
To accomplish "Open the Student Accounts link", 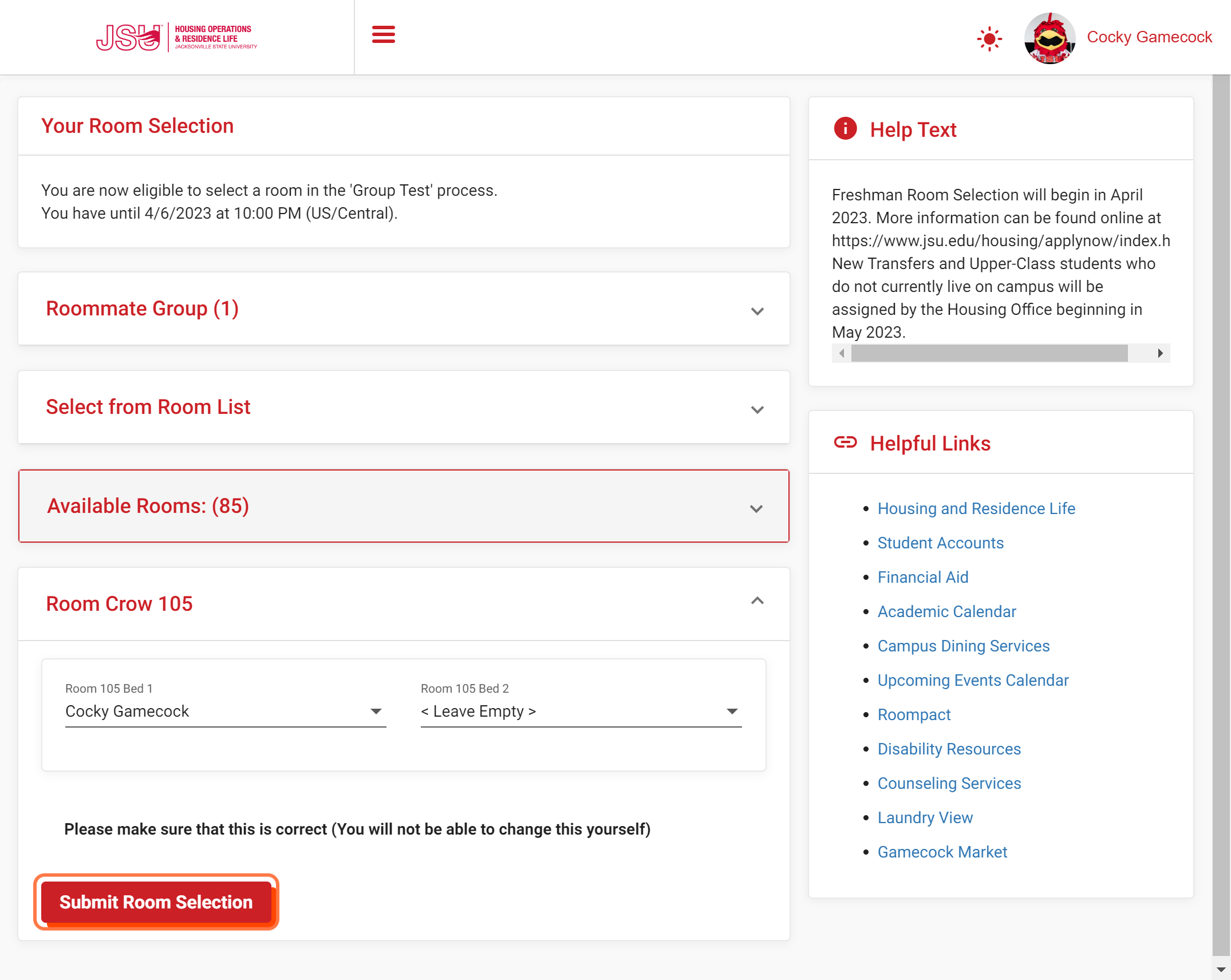I will (x=940, y=543).
